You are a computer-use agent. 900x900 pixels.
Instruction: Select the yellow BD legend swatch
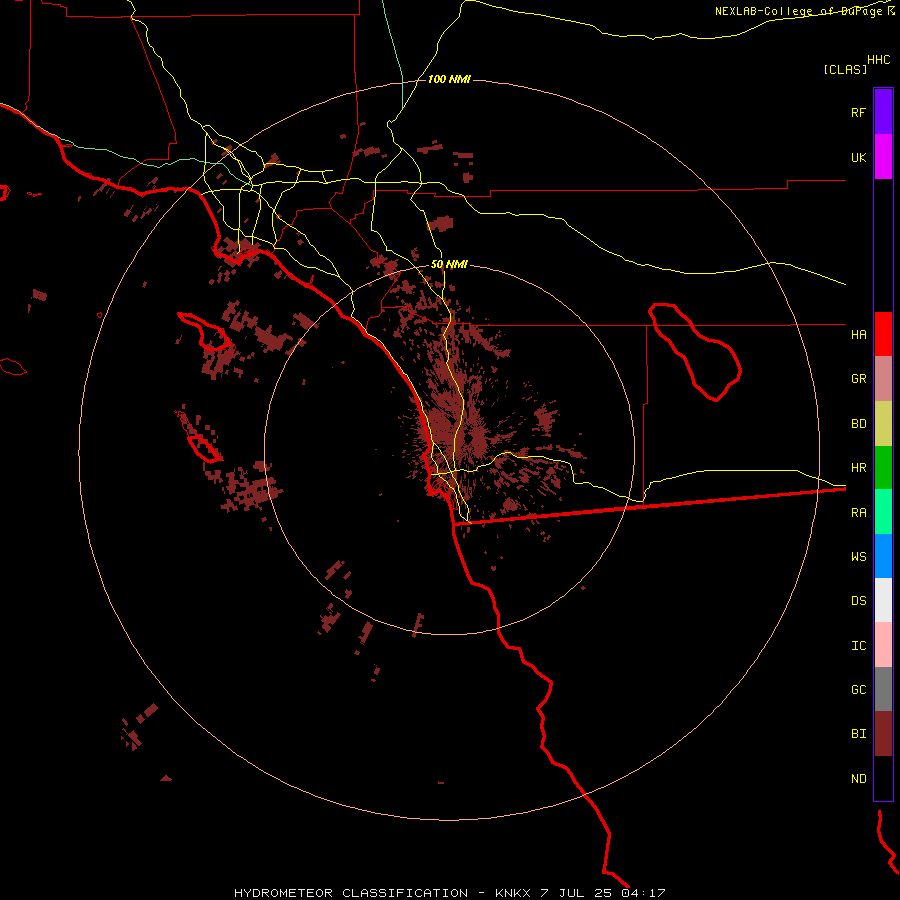[x=883, y=424]
